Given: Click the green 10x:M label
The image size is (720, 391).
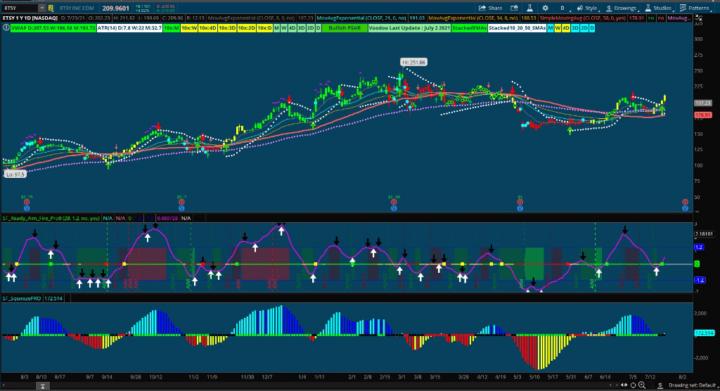Looking at the screenshot, I should click(x=171, y=28).
